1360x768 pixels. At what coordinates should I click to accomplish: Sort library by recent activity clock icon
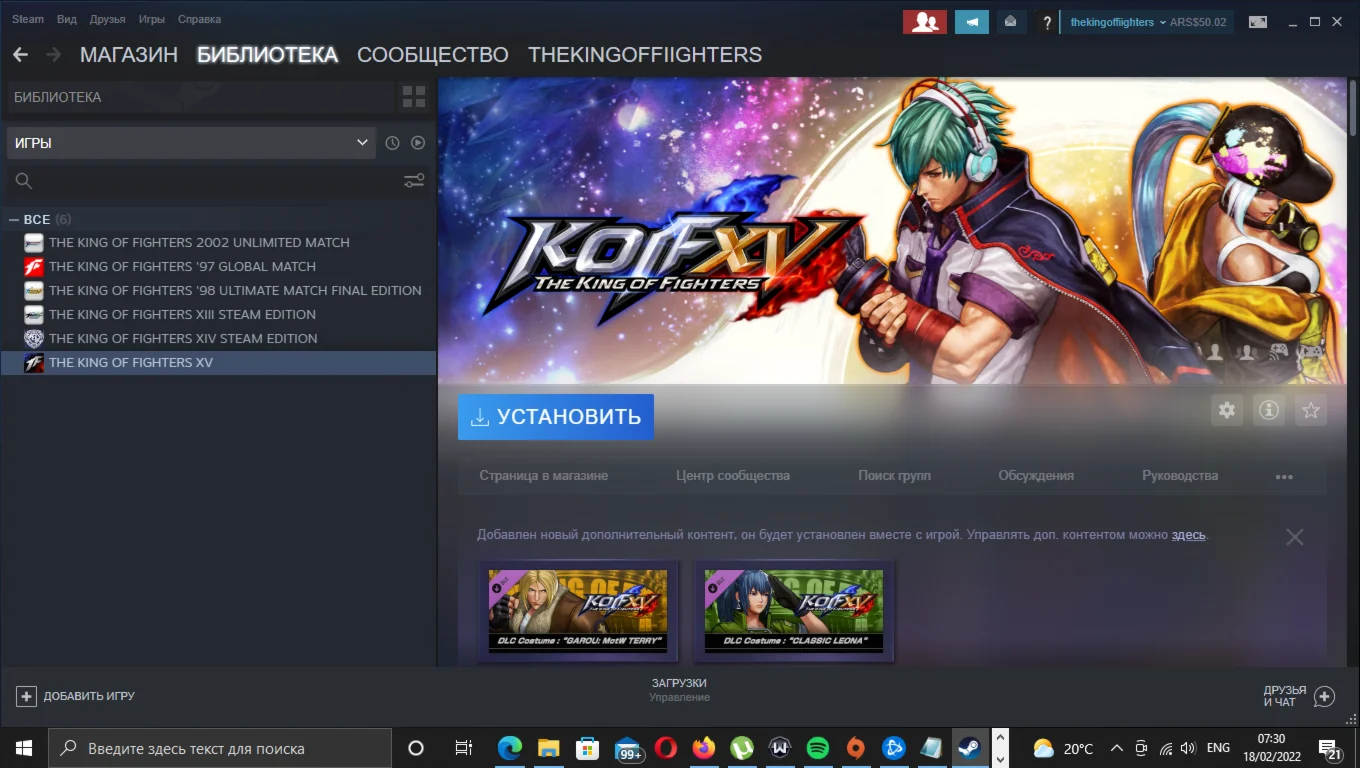(392, 143)
